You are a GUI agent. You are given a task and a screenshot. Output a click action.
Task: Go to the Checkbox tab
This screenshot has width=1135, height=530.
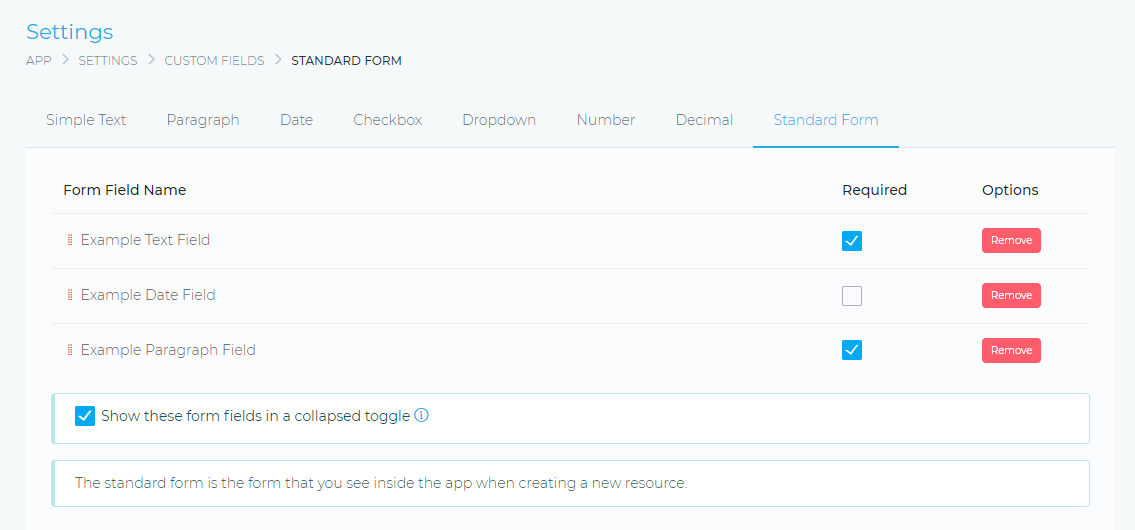point(387,120)
